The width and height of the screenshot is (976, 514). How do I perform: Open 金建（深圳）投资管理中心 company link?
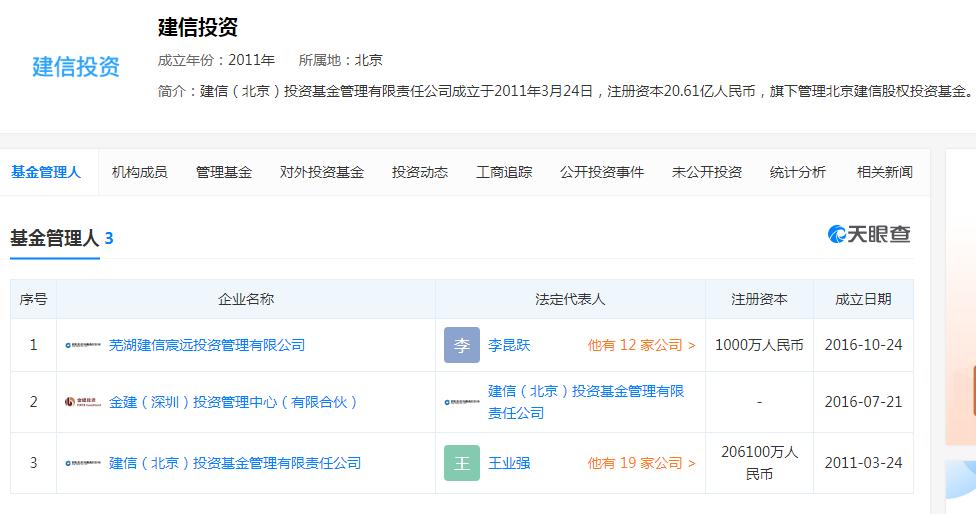point(233,402)
